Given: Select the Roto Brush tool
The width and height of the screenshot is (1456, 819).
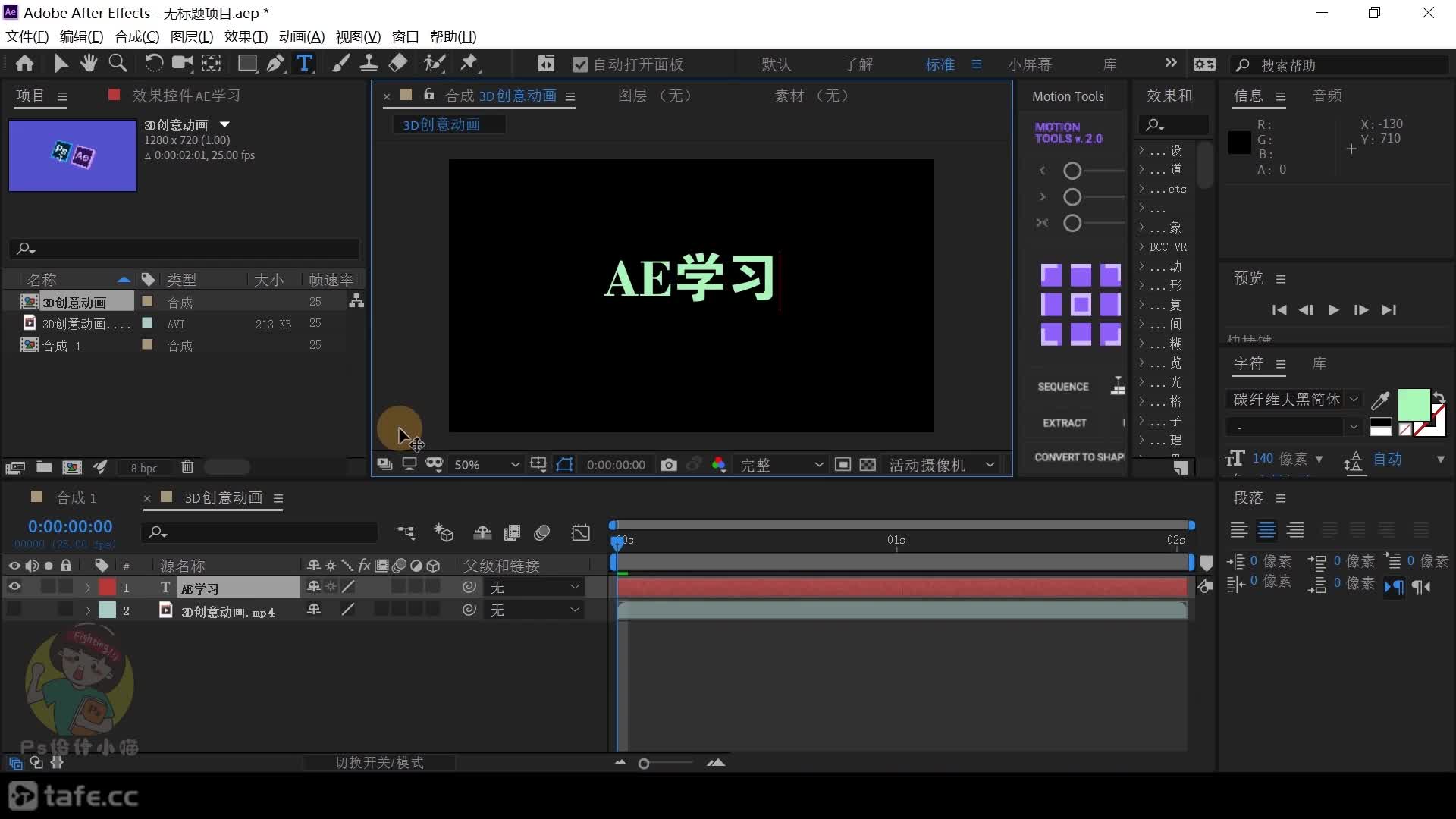Looking at the screenshot, I should [x=435, y=64].
